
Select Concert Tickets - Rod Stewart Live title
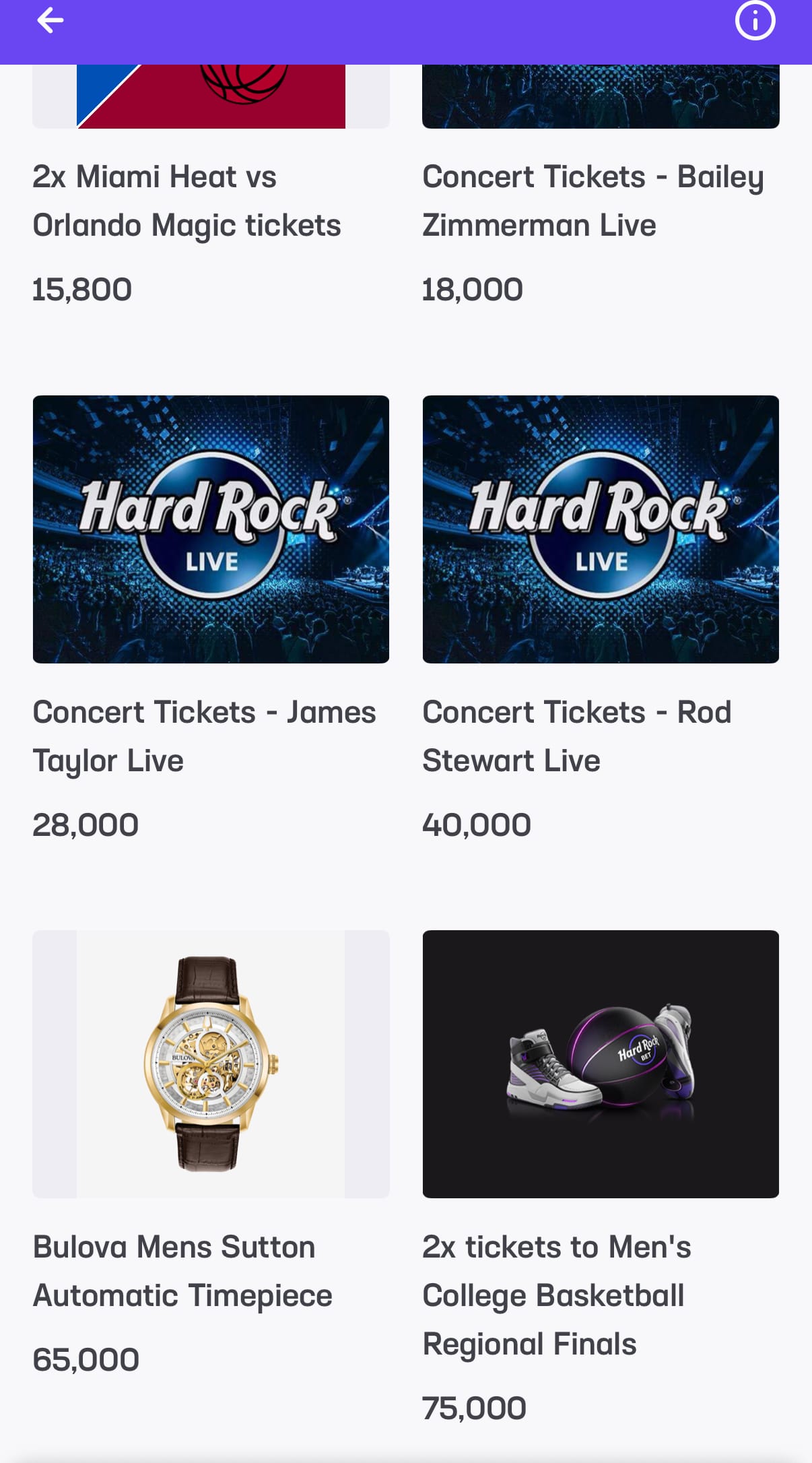576,736
